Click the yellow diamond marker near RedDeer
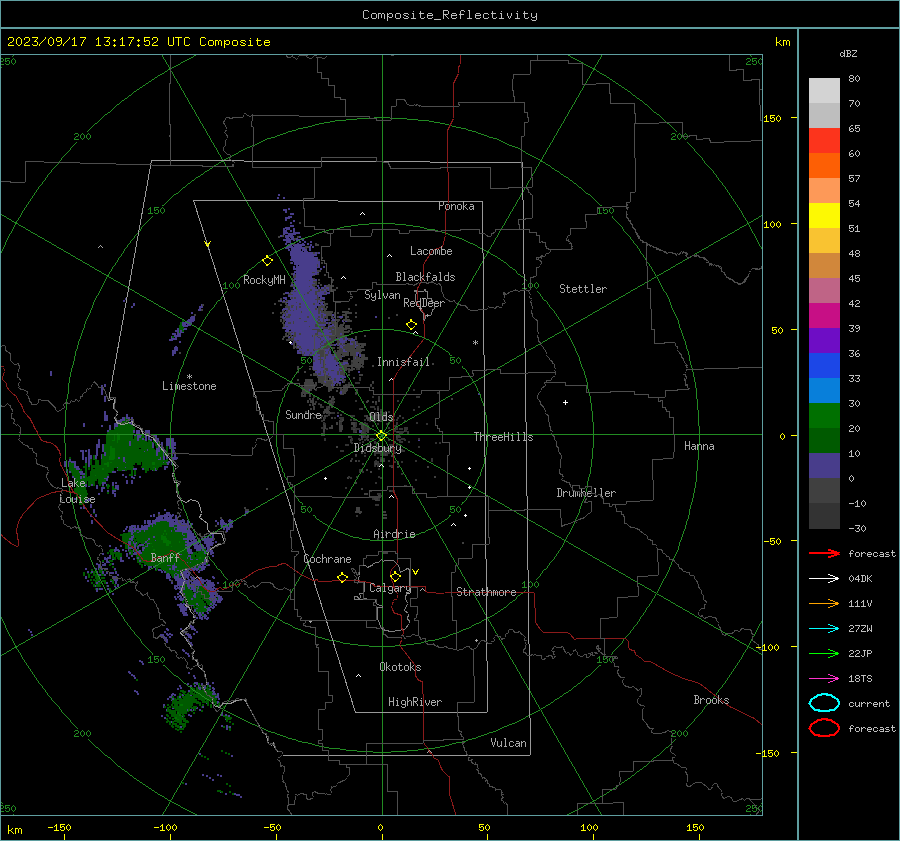Screen dimensions: 900x841 (x=411, y=325)
